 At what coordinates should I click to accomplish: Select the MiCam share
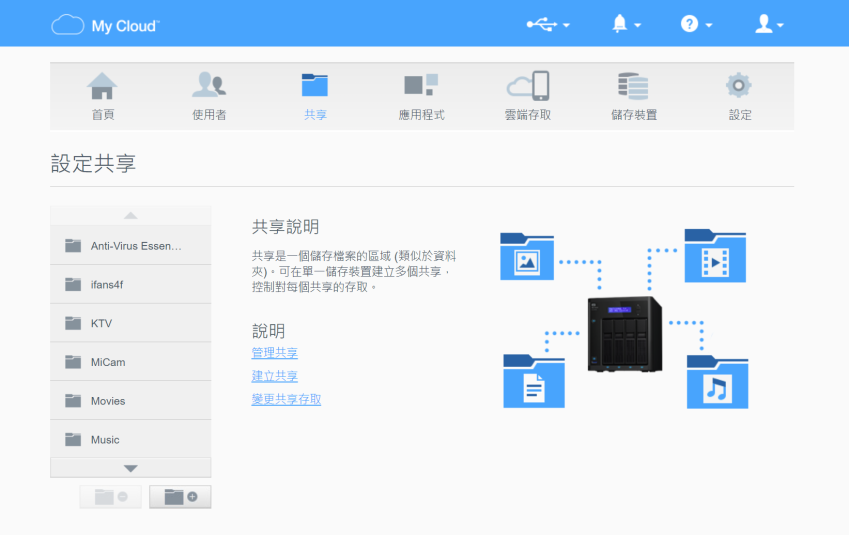[130, 362]
